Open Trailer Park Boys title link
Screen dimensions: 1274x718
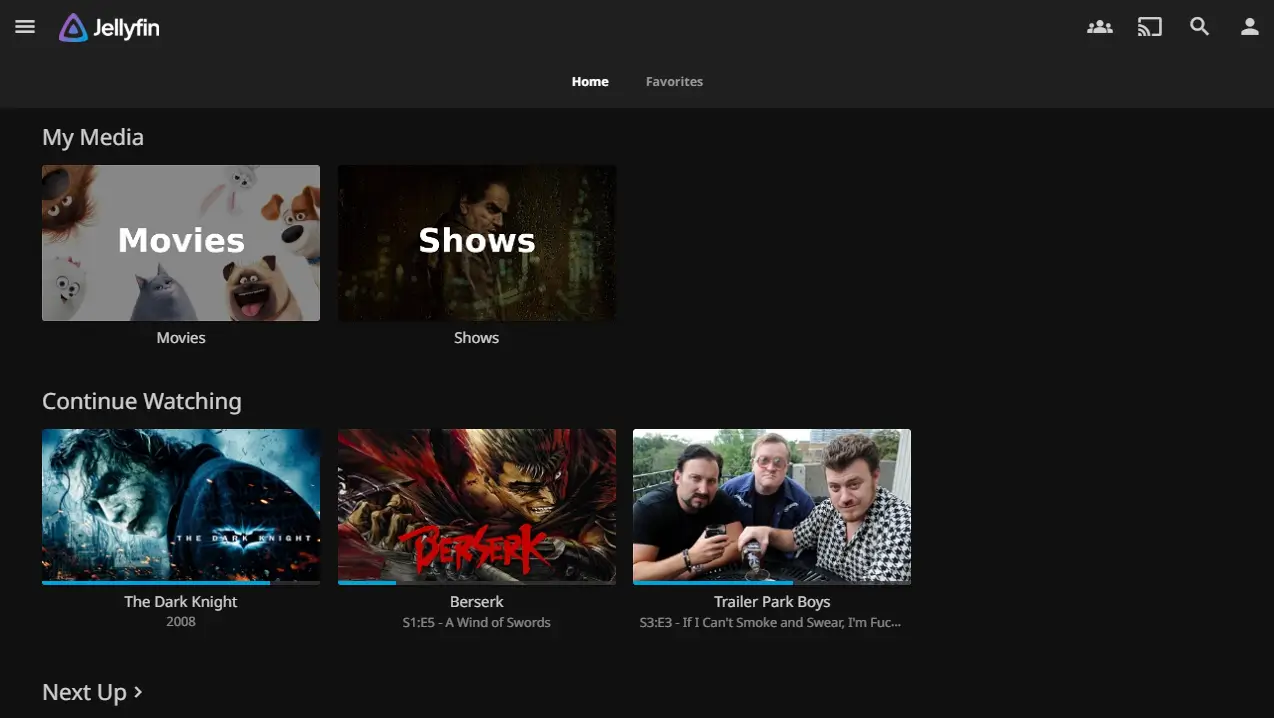pyautogui.click(x=771, y=601)
